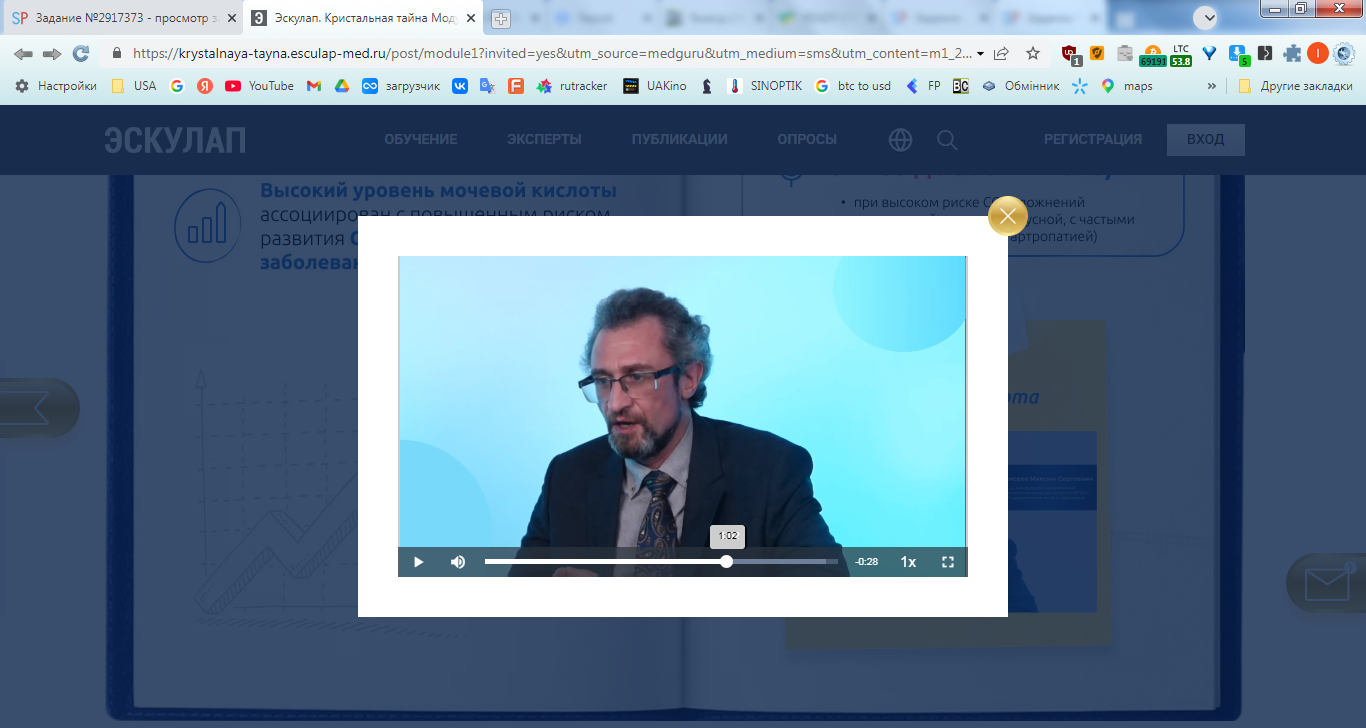Open the Настройки bookmark
The height and width of the screenshot is (728, 1366).
56,86
